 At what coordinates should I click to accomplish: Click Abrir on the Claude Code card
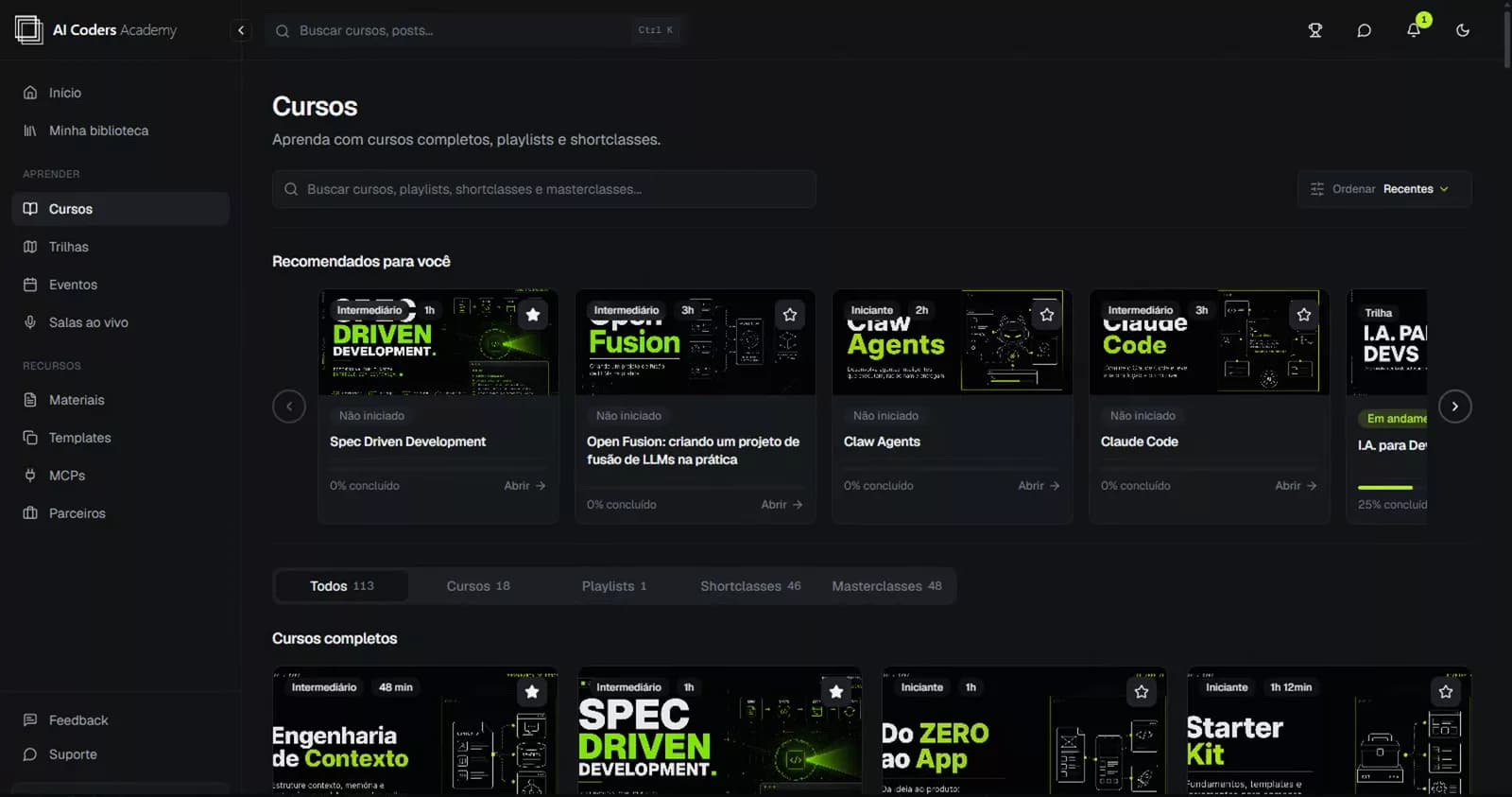pos(1296,486)
